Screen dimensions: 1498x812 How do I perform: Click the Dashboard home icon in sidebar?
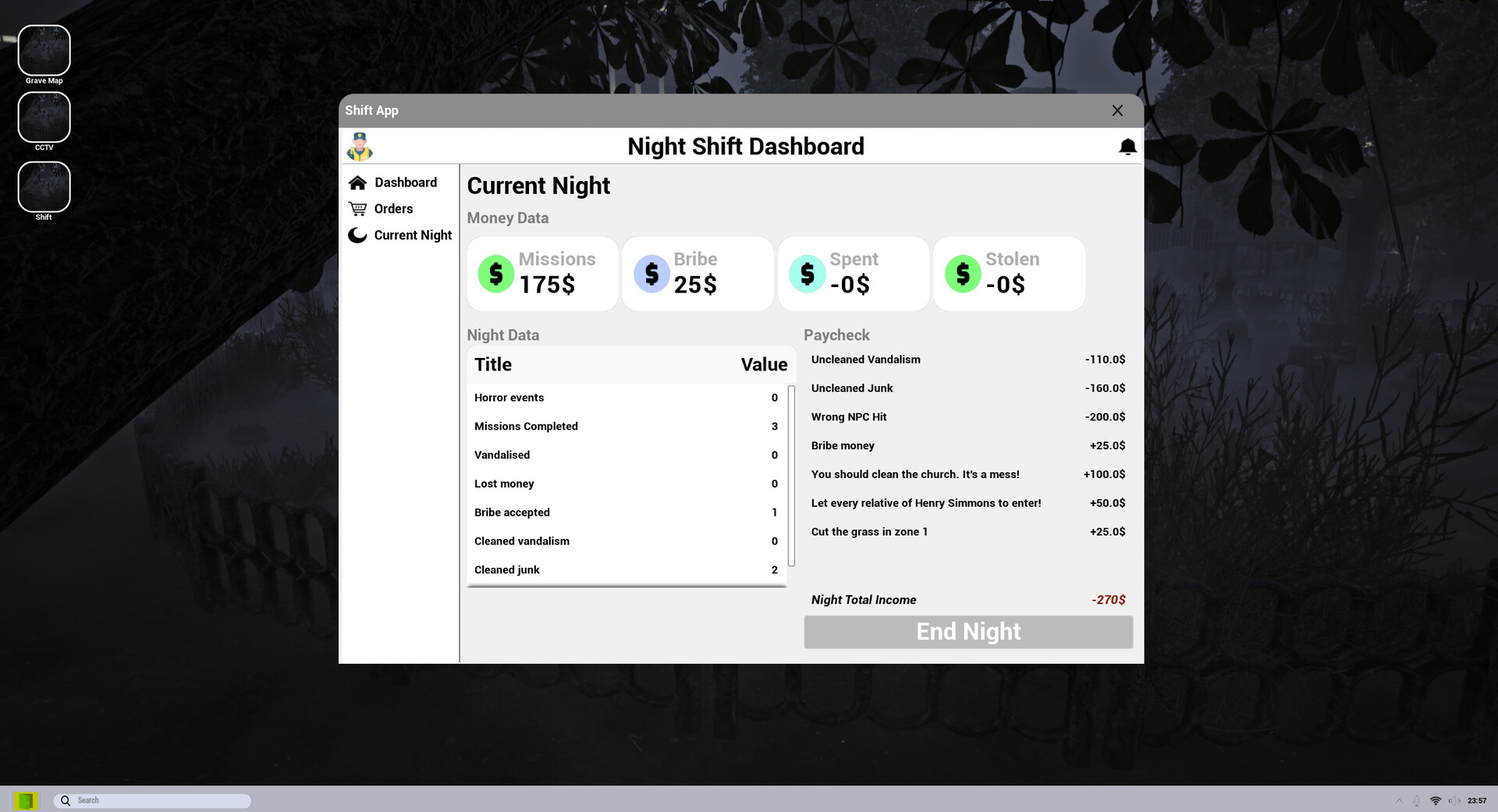tap(357, 182)
